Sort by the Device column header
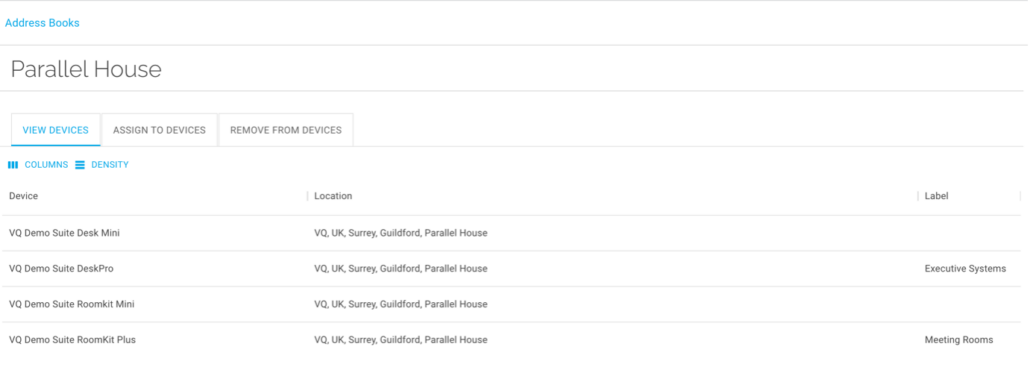1030x376 pixels. (x=24, y=196)
